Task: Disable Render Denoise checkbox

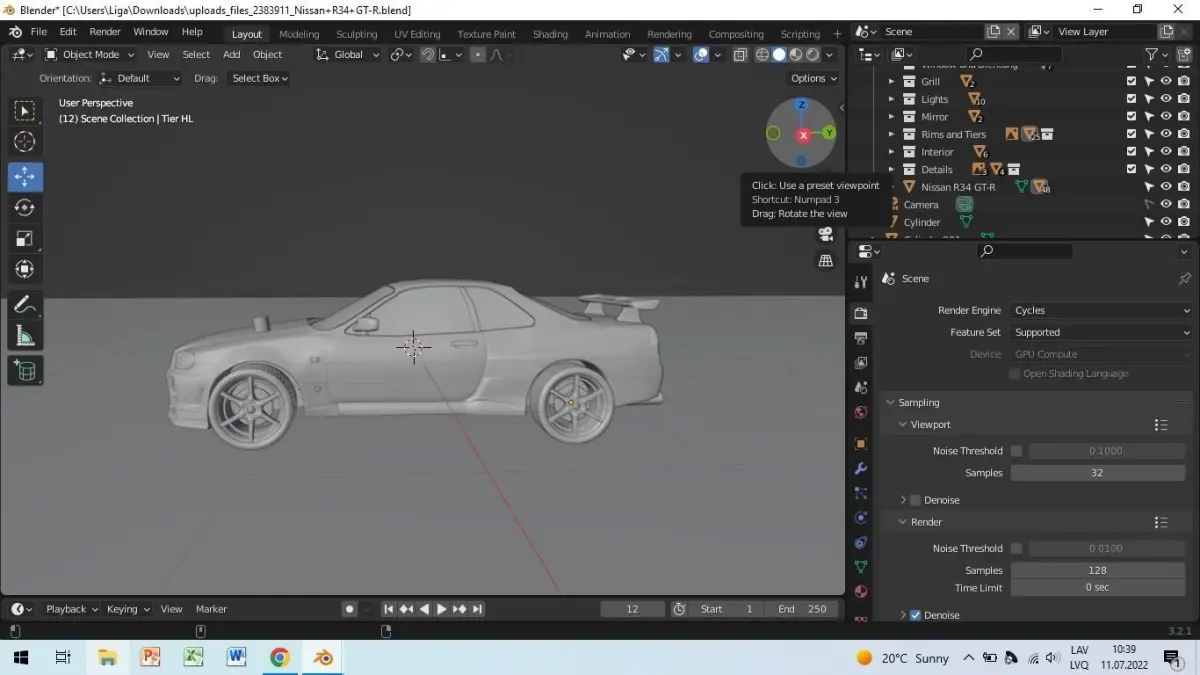Action: tap(915, 615)
